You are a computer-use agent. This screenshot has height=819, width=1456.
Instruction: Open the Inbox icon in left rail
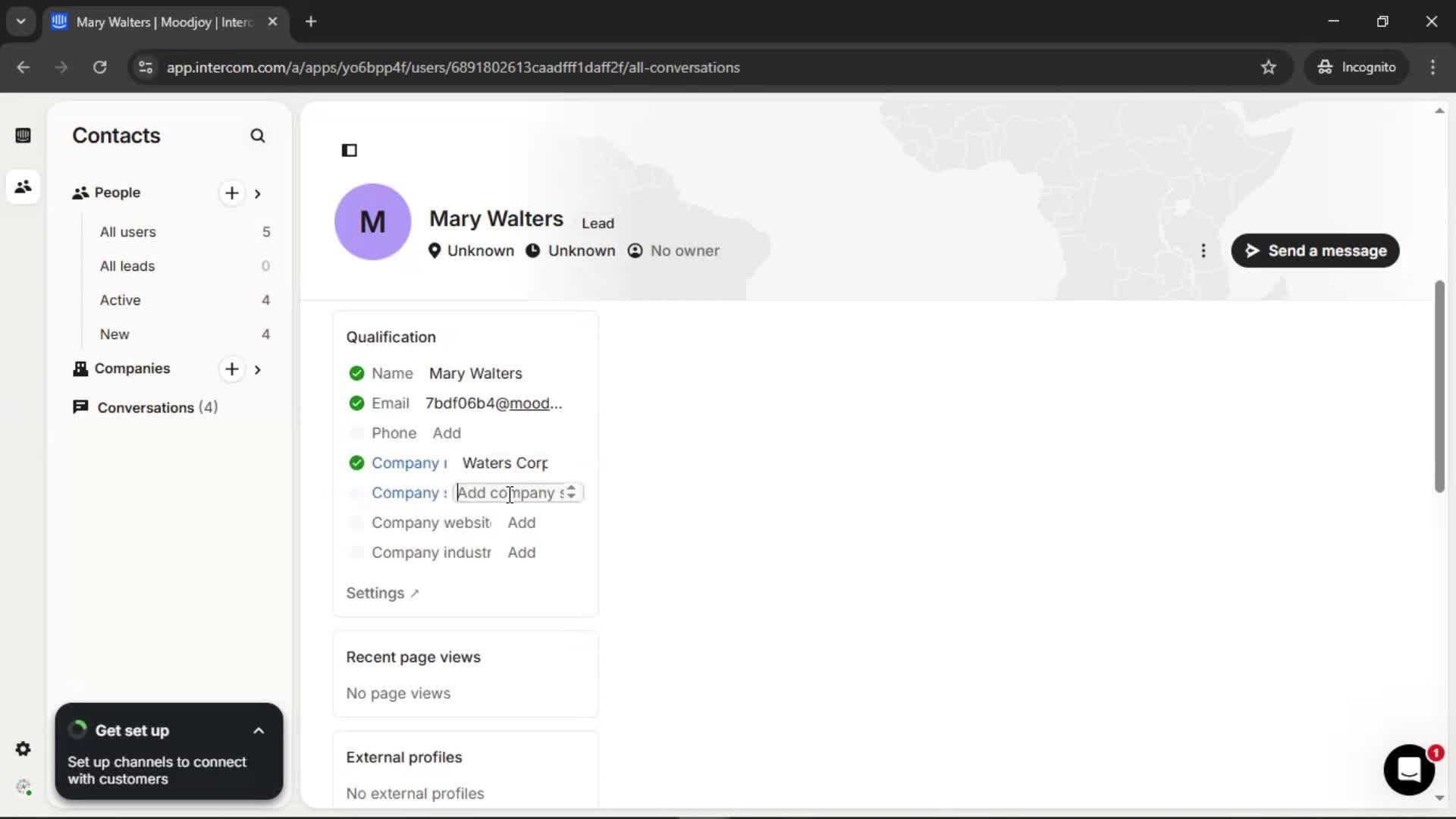tap(23, 136)
